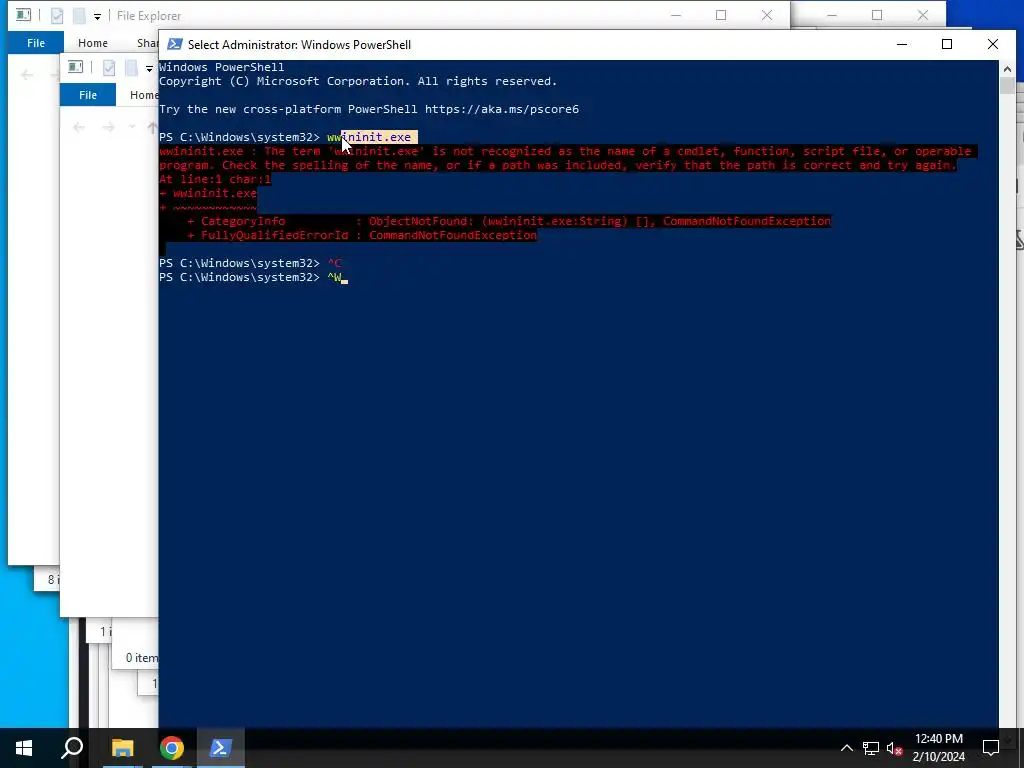
Task: Click Properties quick-access icon in back File Explorer
Action: pos(57,16)
